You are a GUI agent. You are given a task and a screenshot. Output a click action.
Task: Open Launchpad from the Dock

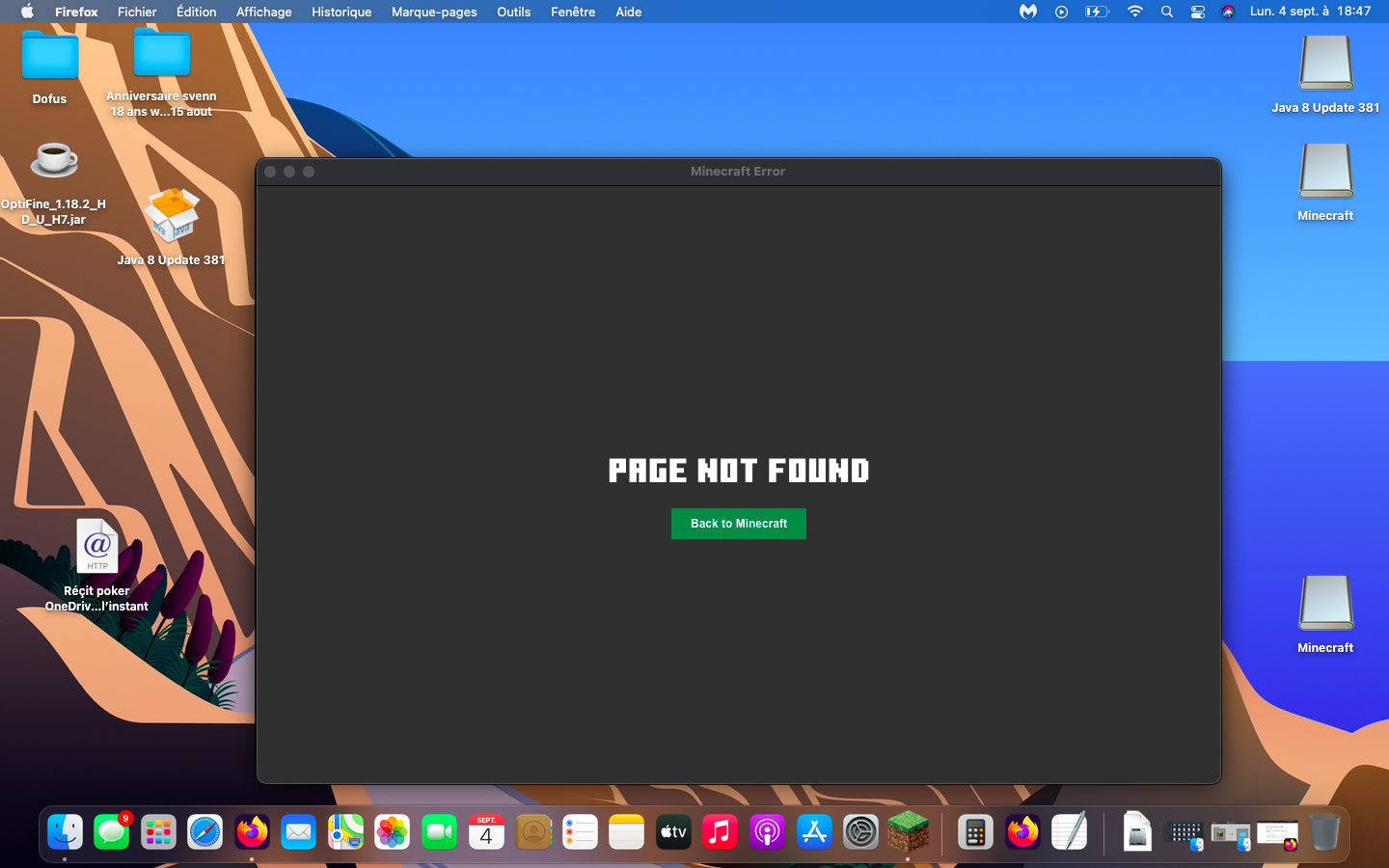pyautogui.click(x=158, y=831)
